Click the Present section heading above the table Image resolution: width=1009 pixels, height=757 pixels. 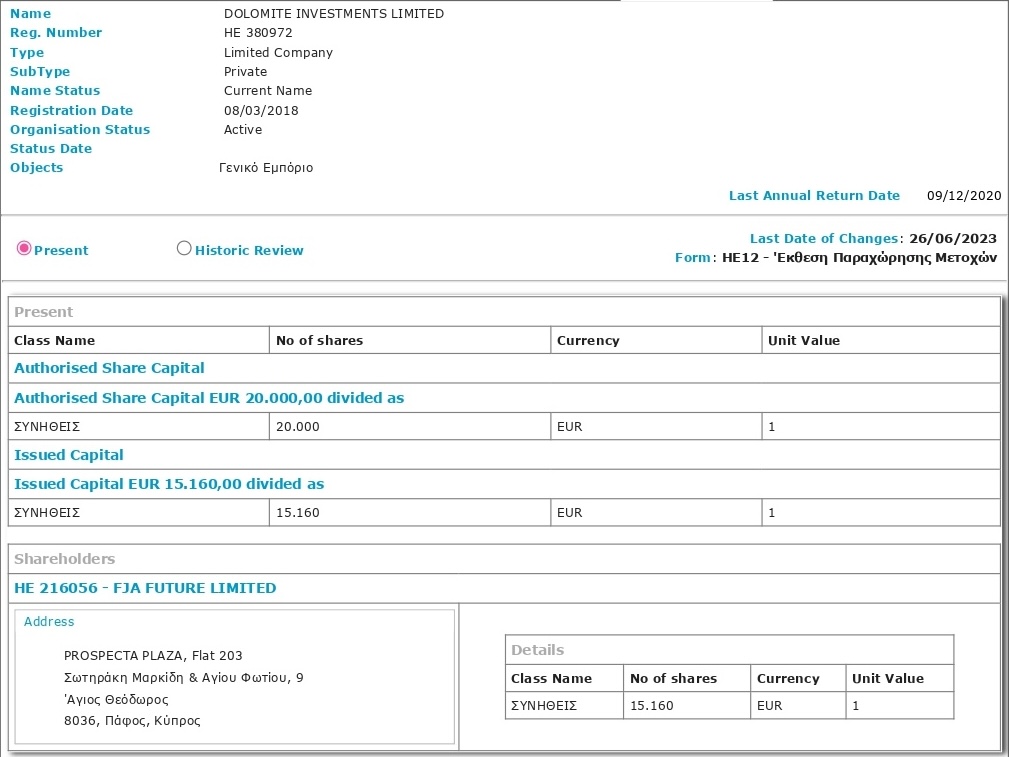click(x=44, y=312)
